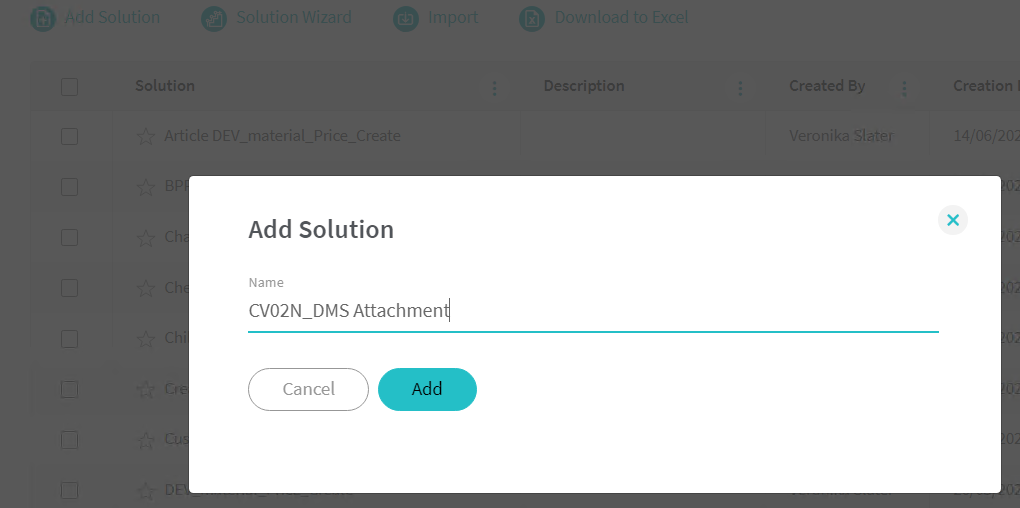Sort by the Solution column header

tap(165, 86)
